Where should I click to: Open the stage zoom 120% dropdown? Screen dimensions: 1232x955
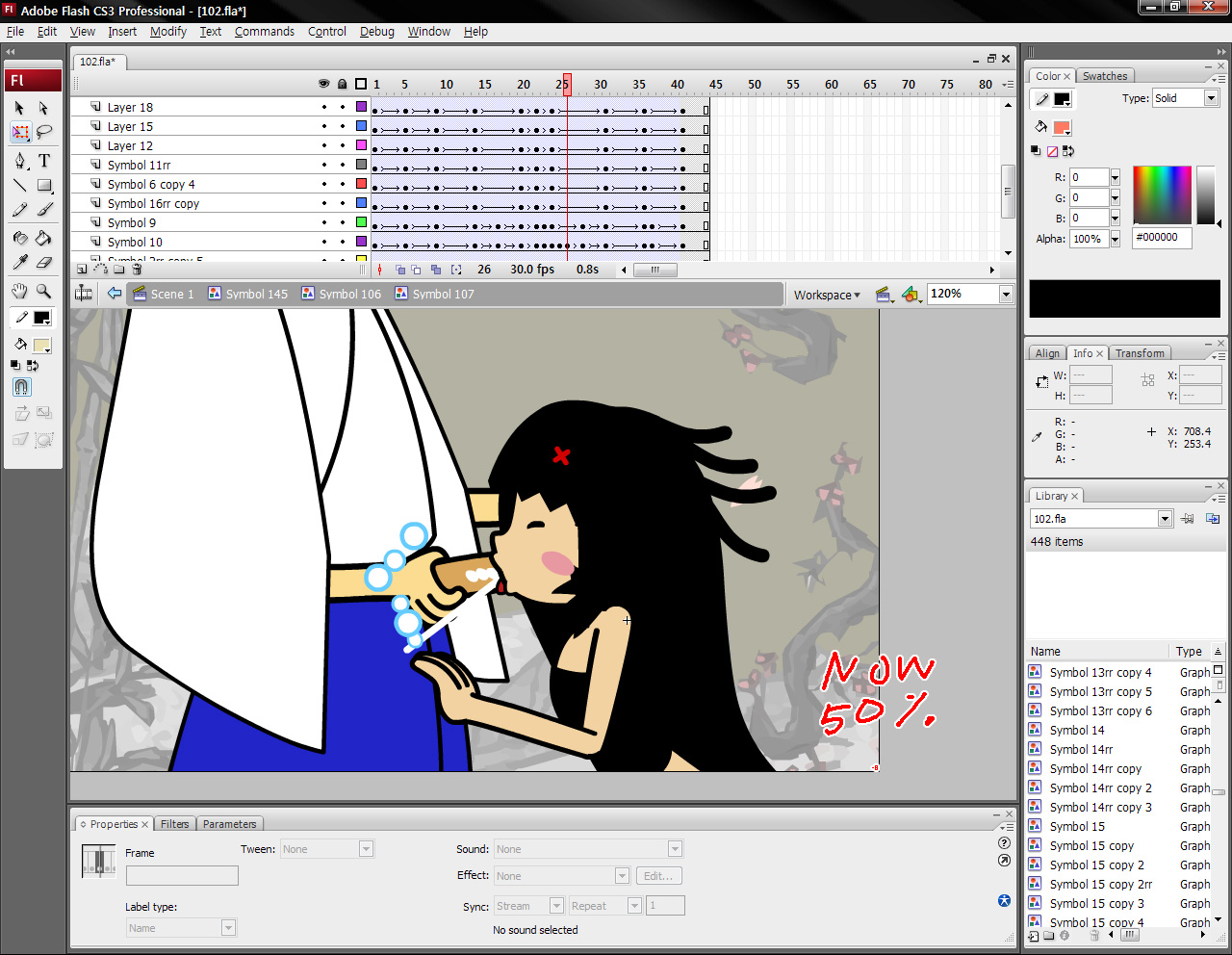click(x=1006, y=295)
